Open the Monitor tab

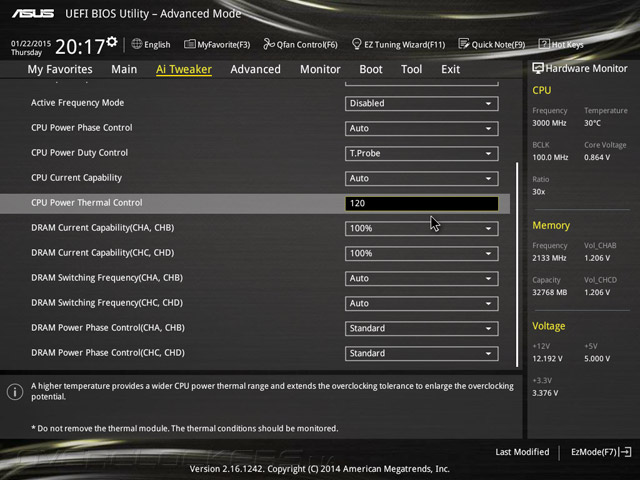pos(320,69)
